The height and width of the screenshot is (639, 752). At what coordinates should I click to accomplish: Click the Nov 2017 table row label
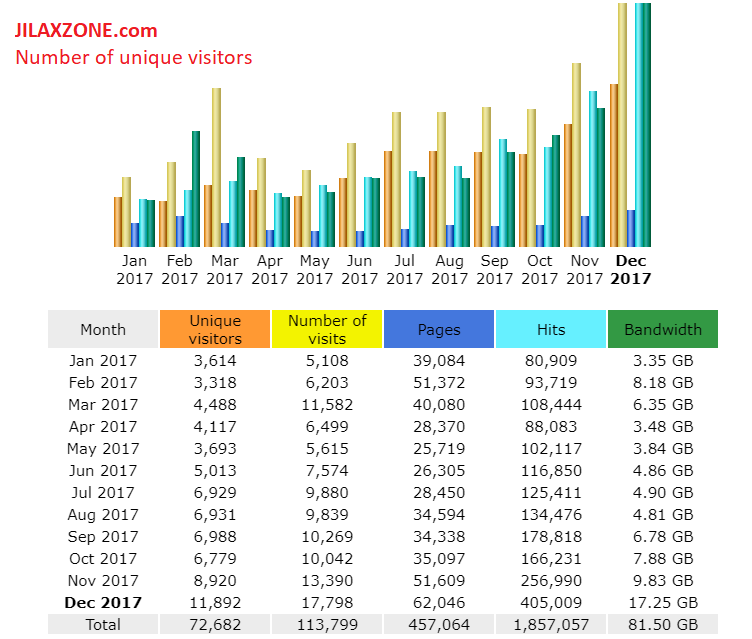[103, 581]
